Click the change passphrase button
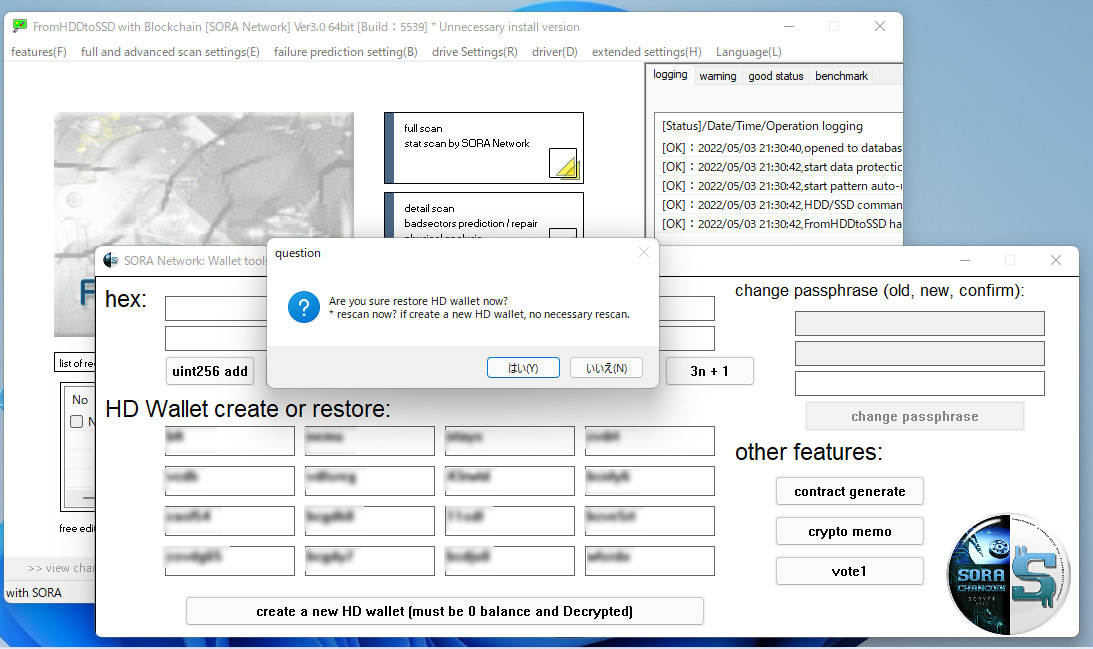 coord(915,416)
